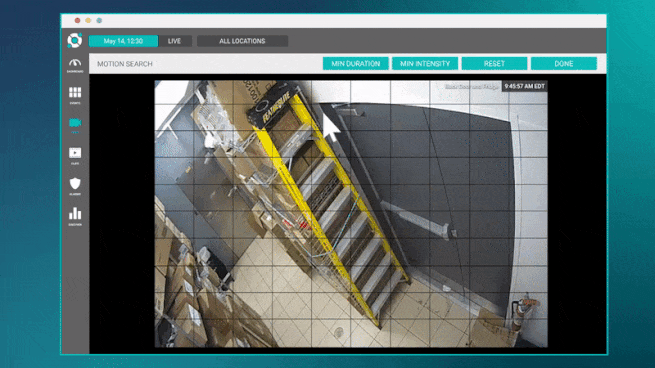
Task: Click the yellow minimize window button
Action: click(x=88, y=20)
